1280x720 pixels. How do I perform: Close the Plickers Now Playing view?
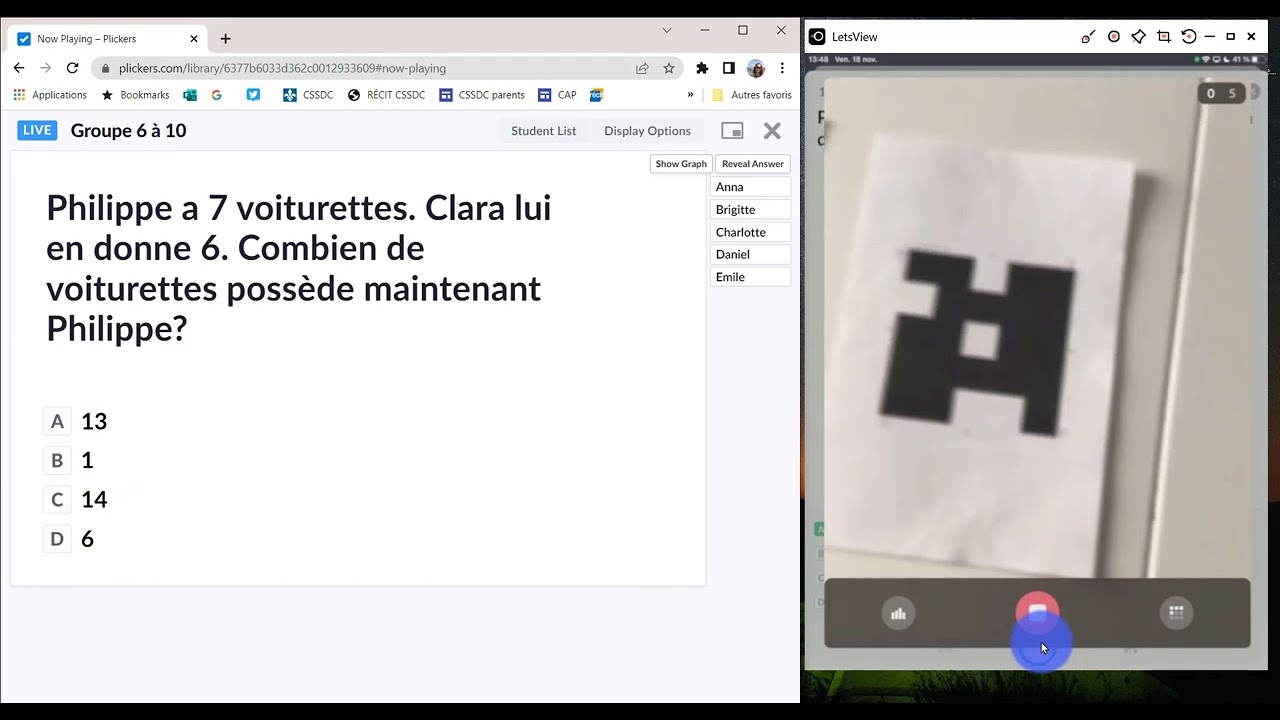coord(772,131)
